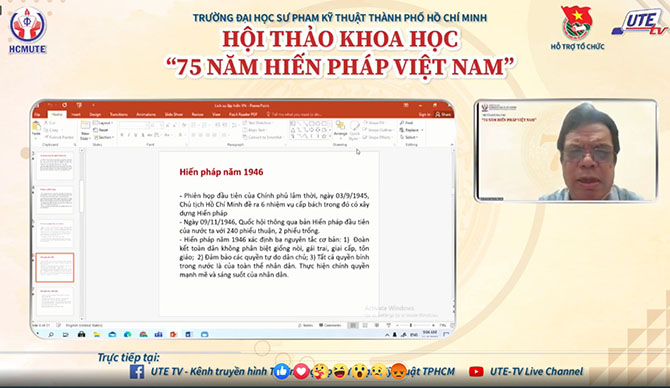Screen dimensions: 670x388
Task: Expand the Replace dropdown arrow
Action: (422, 130)
